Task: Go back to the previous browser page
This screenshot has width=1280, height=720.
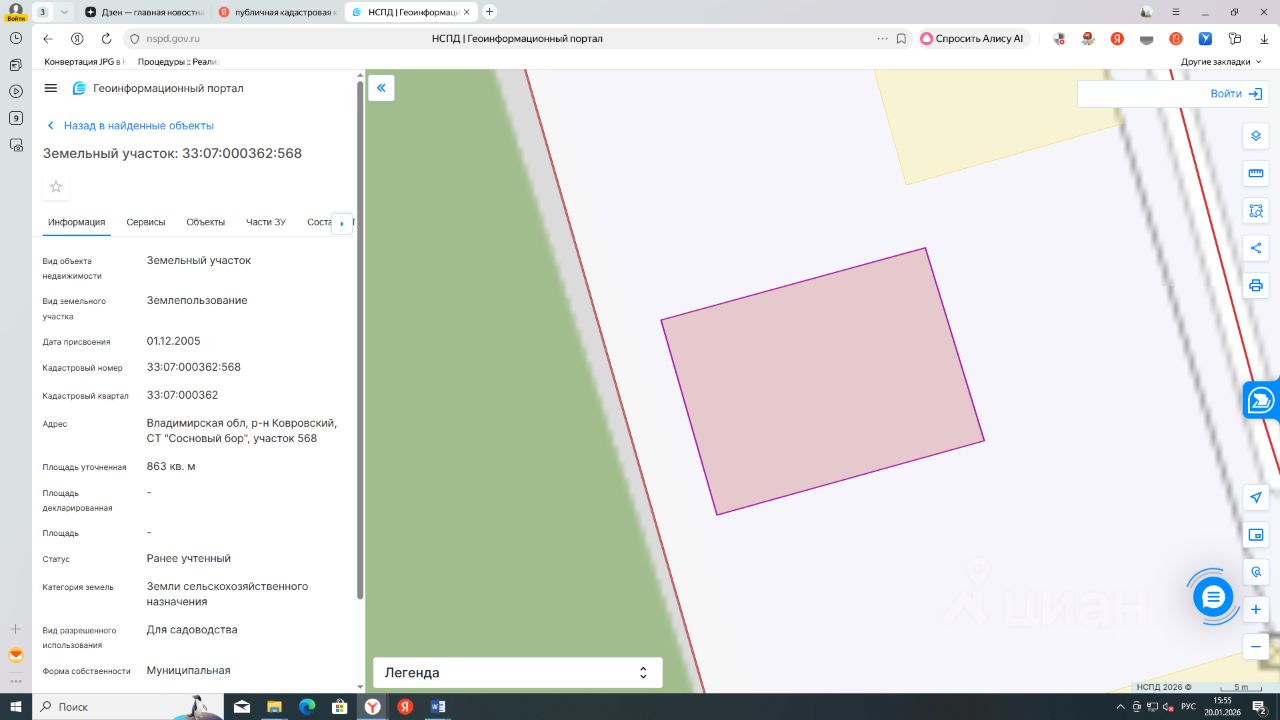Action: pos(48,39)
